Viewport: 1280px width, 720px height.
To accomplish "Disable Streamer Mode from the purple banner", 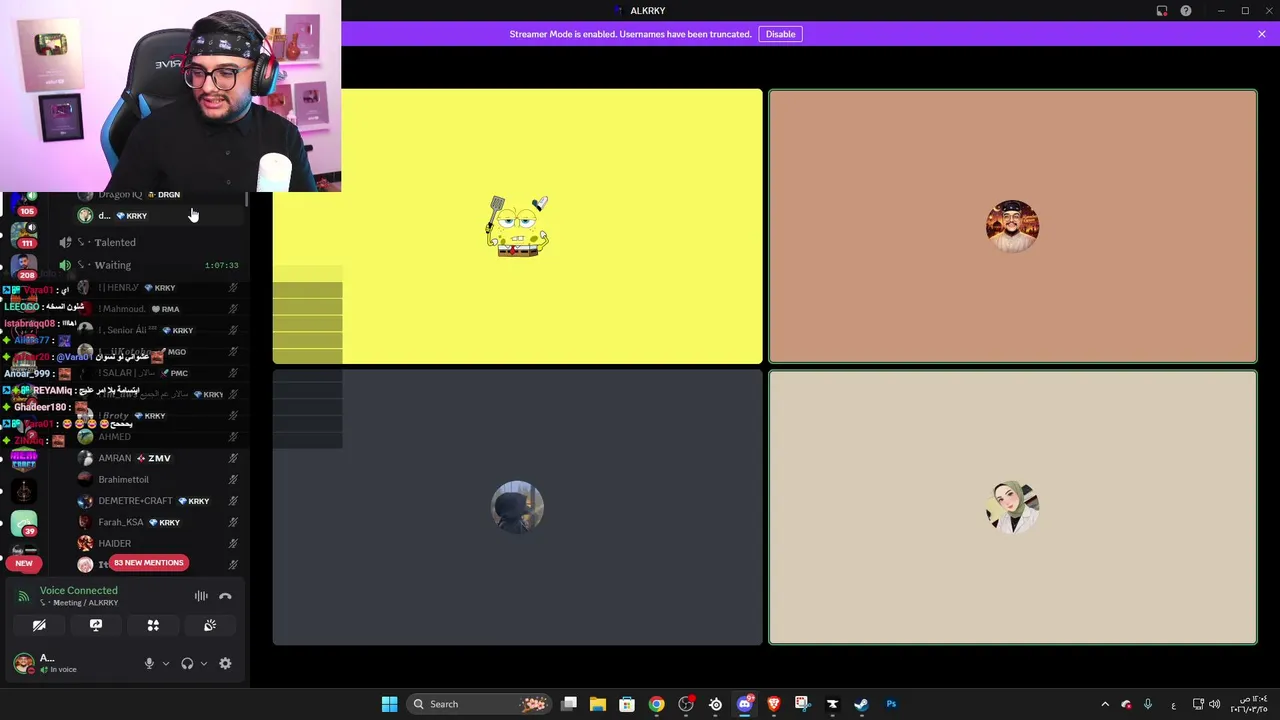I will pos(780,34).
